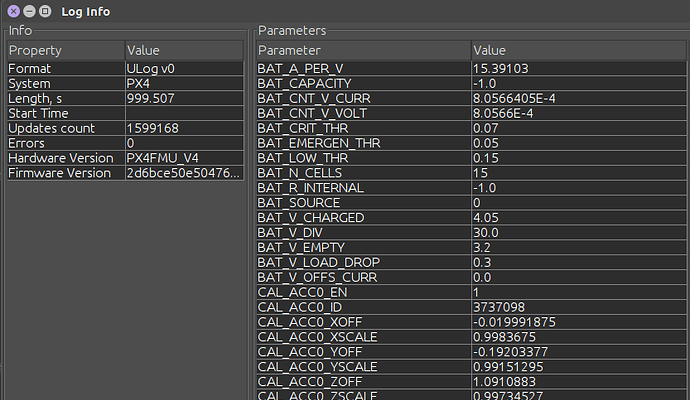Click the PX4 system value

(184, 84)
